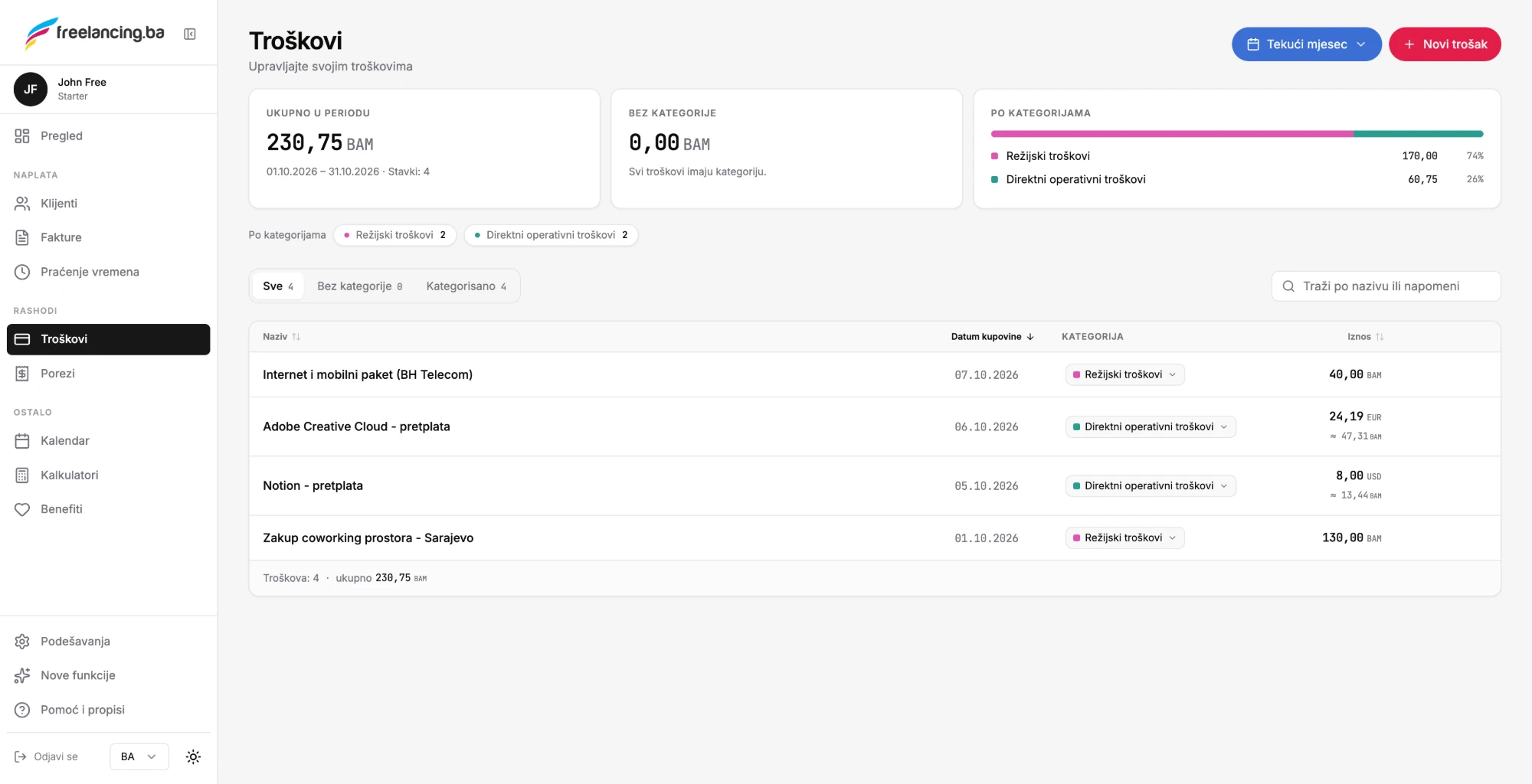The height and width of the screenshot is (784, 1532).
Task: Open the Praćenje vremena clock icon
Action: tap(22, 272)
